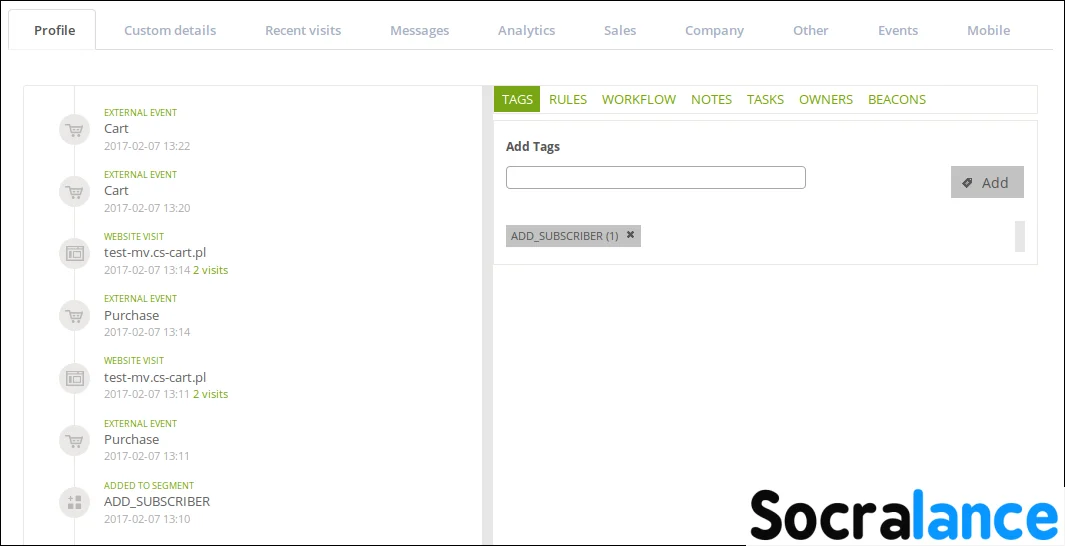Click test-mv.cs-cart.pl entry at 13:11
1065x546 pixels.
pyautogui.click(x=155, y=377)
